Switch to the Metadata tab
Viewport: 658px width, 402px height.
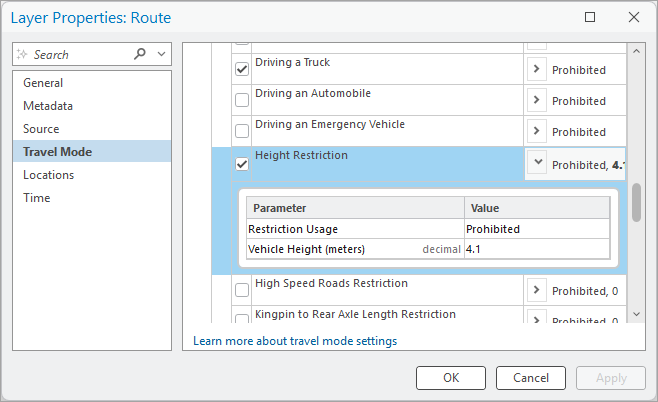point(48,106)
